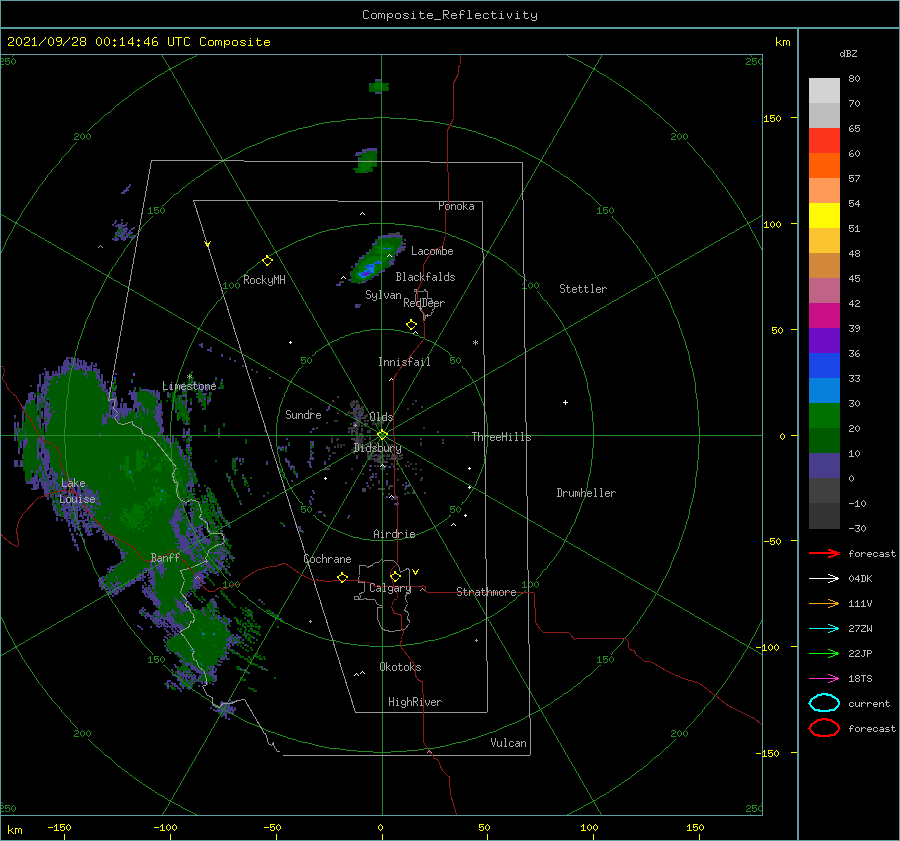900x841 pixels.
Task: Select the cyan current ellipse icon
Action: (824, 703)
